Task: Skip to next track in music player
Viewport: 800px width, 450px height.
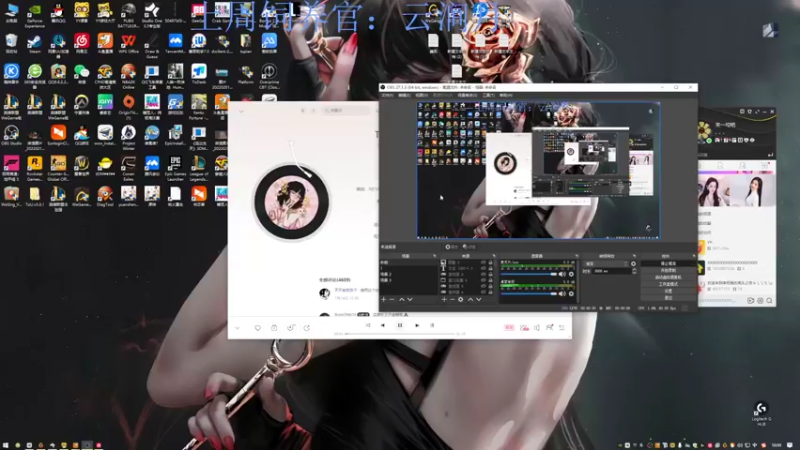Action: point(417,325)
